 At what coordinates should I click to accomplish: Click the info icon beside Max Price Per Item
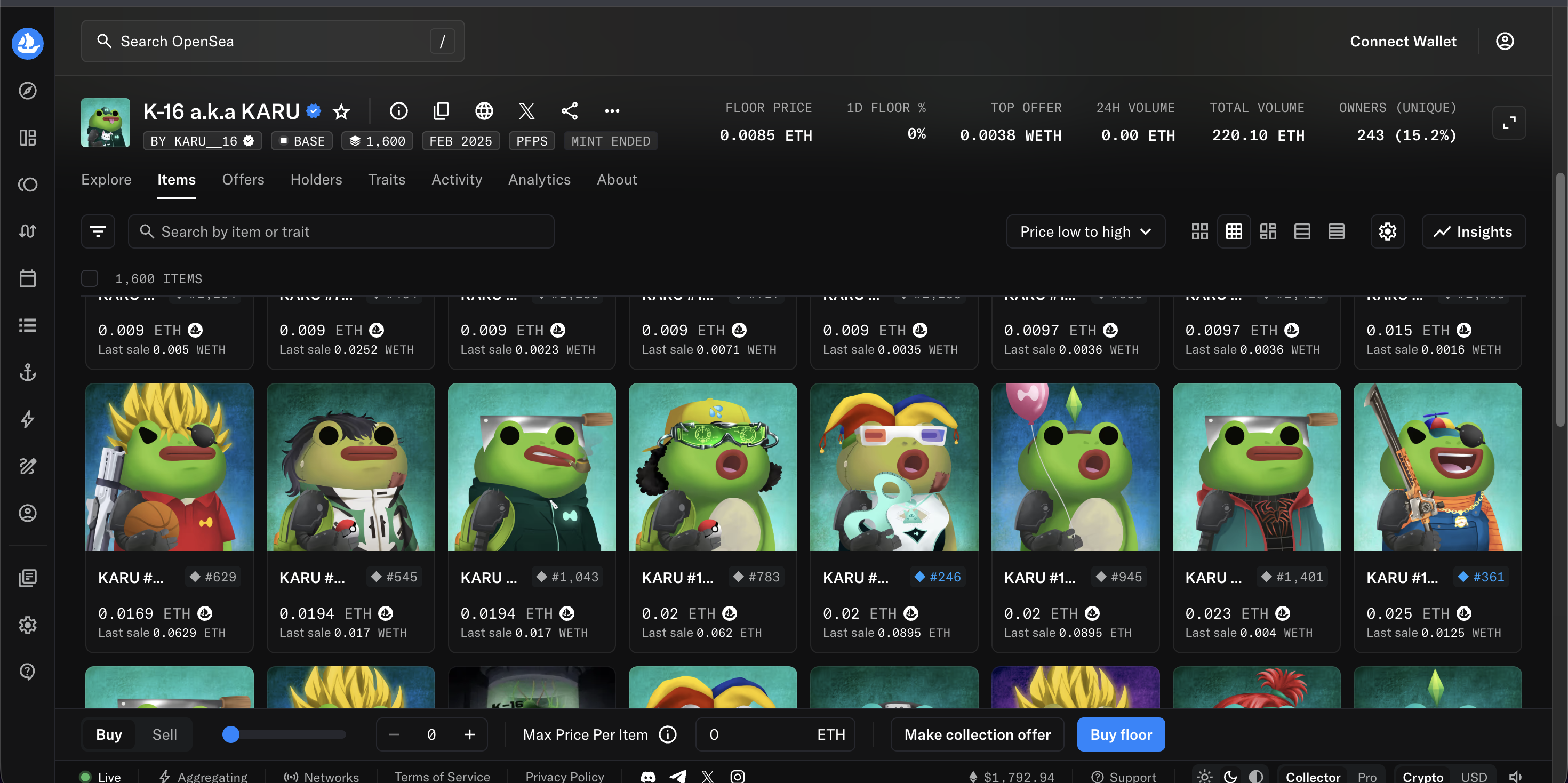coord(668,734)
